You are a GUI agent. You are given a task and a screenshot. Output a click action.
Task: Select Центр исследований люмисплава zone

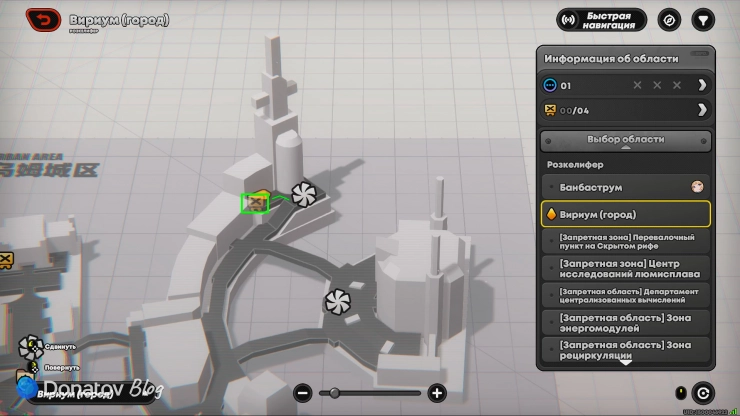626,268
